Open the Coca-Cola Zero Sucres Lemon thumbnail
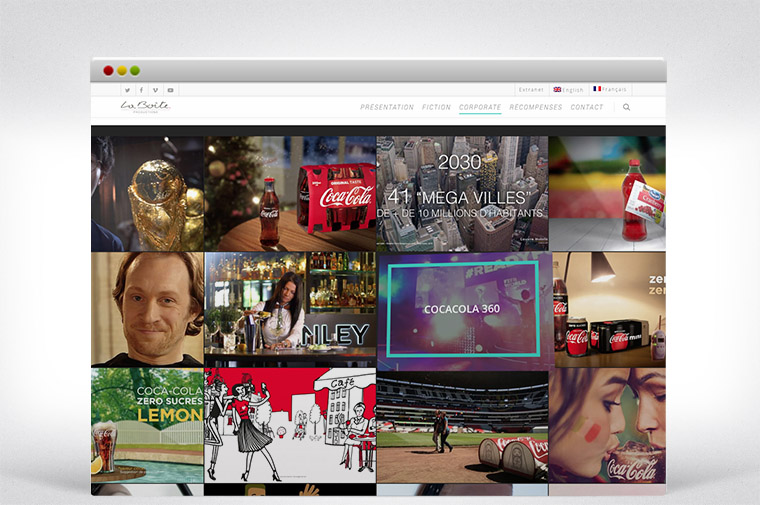760x505 pixels. [147, 426]
